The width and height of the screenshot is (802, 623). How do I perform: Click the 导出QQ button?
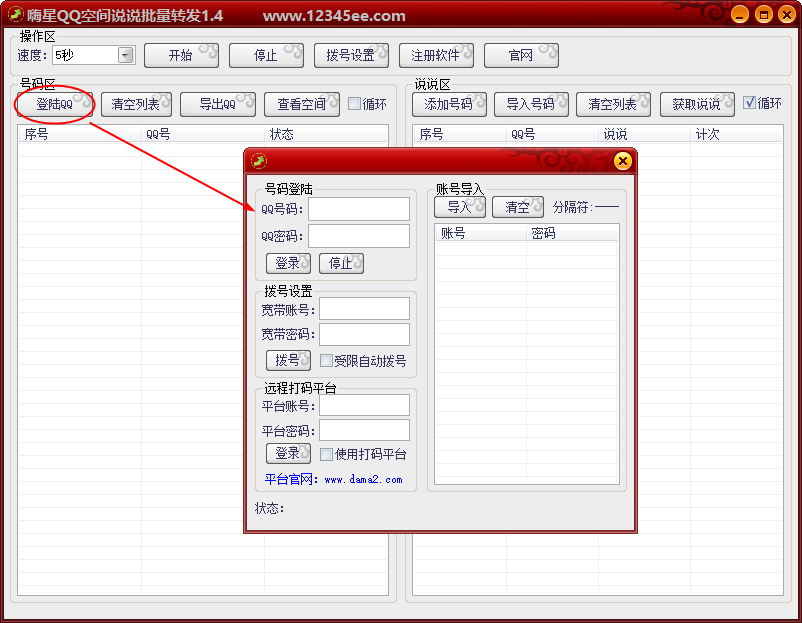tap(218, 104)
